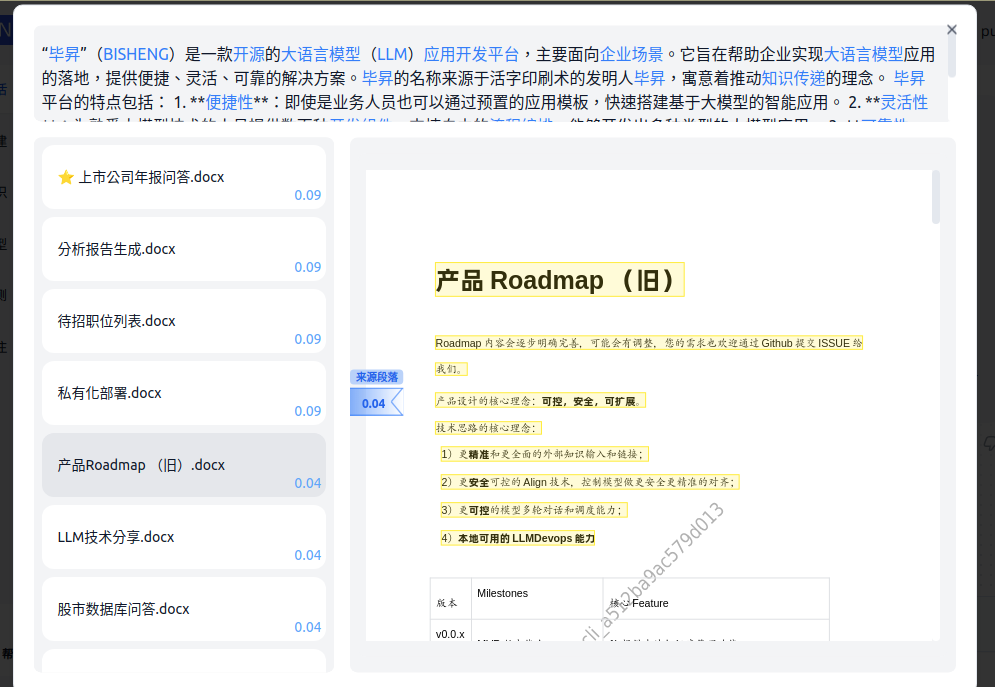Click the 应用开发平台 keyword
Viewport: 995px width, 687px height.
471,55
